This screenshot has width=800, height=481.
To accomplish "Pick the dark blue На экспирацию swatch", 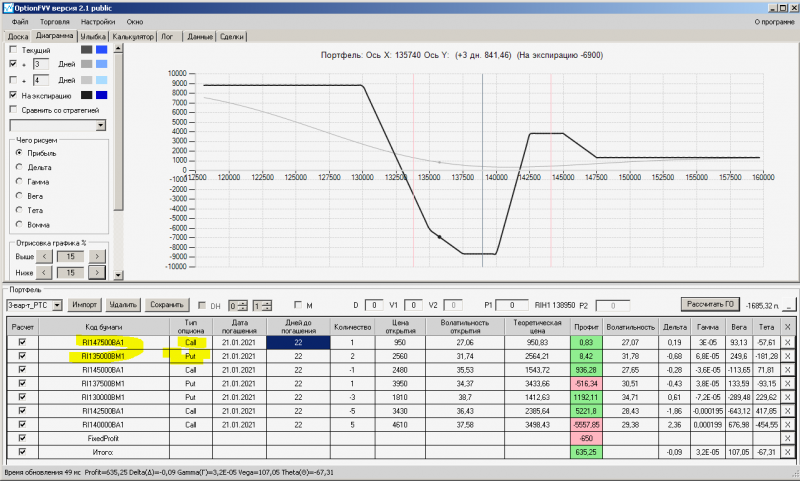I will pos(102,95).
